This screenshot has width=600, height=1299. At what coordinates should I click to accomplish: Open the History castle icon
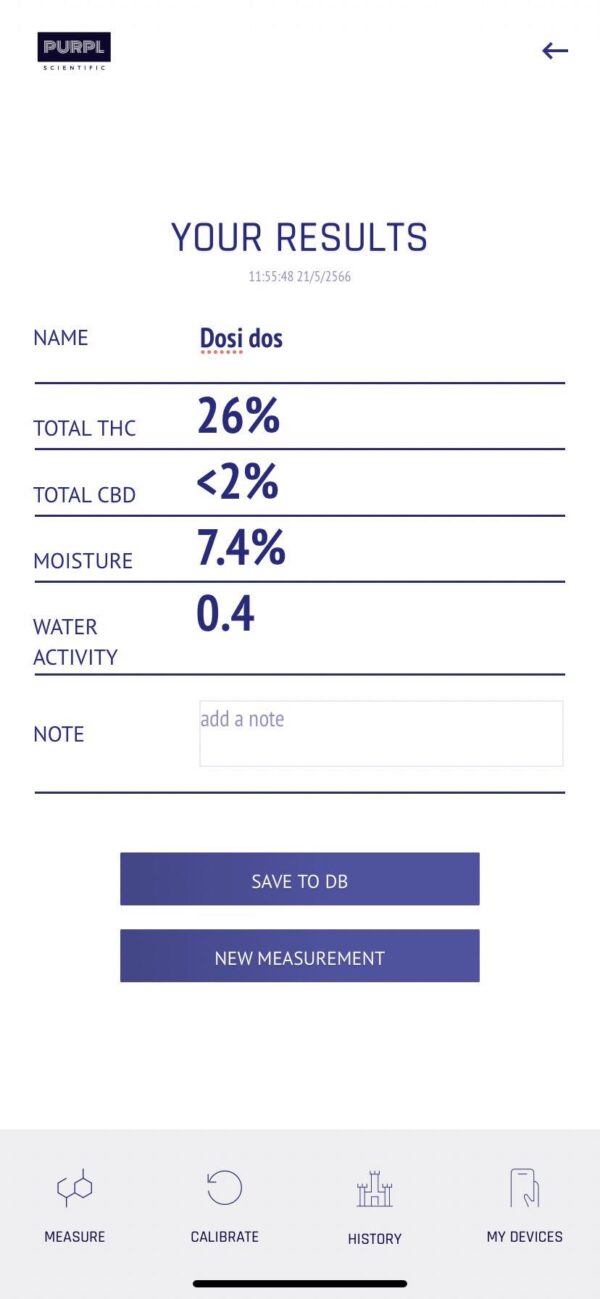[375, 1189]
